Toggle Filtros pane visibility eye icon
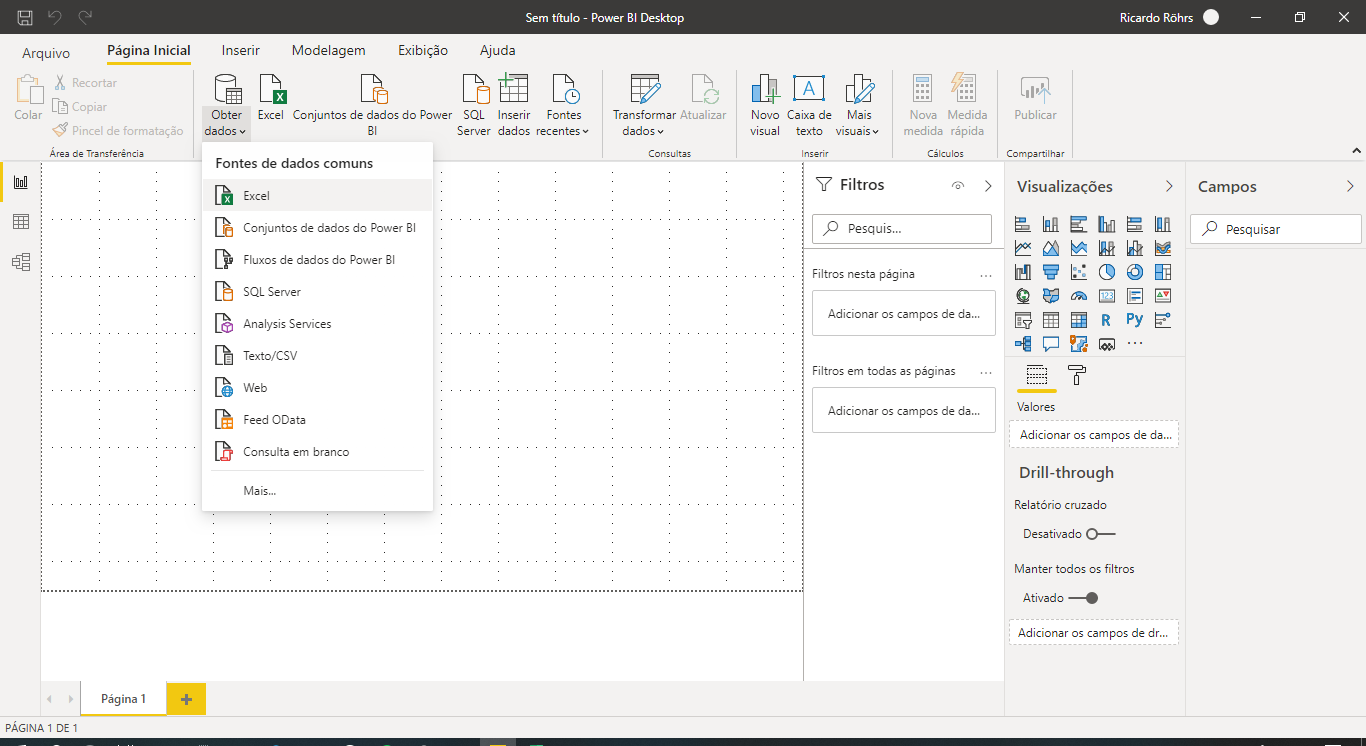The image size is (1366, 746). [958, 186]
